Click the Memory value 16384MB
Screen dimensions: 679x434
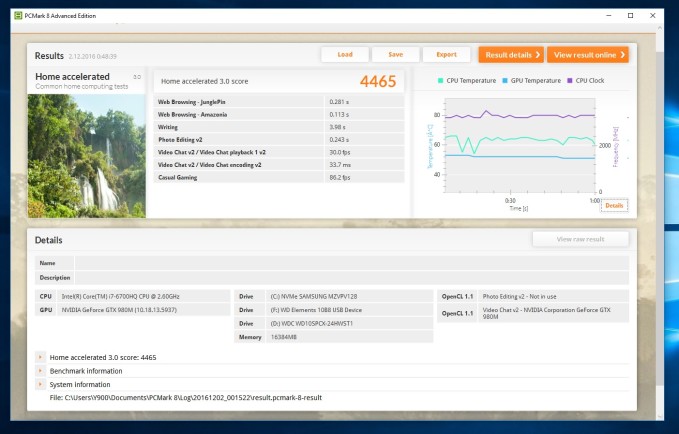tap(284, 337)
